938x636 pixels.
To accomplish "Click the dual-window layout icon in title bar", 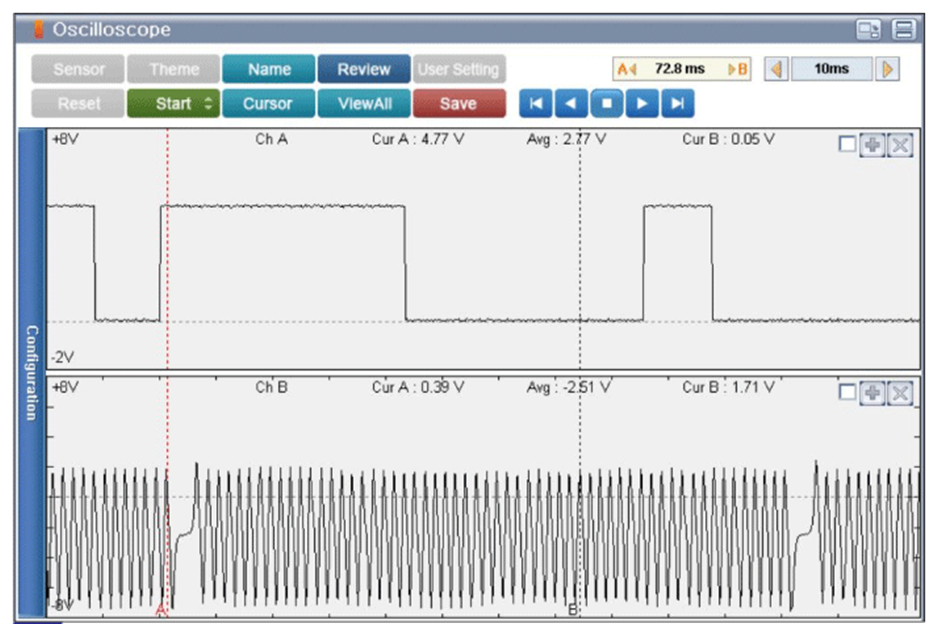I will pos(868,30).
